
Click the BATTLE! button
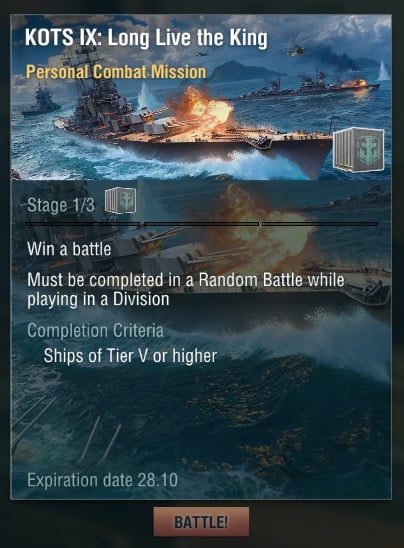tap(201, 522)
